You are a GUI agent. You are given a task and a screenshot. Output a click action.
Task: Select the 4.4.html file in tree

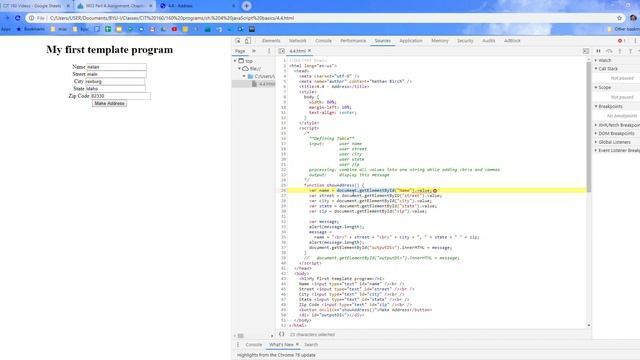point(263,84)
